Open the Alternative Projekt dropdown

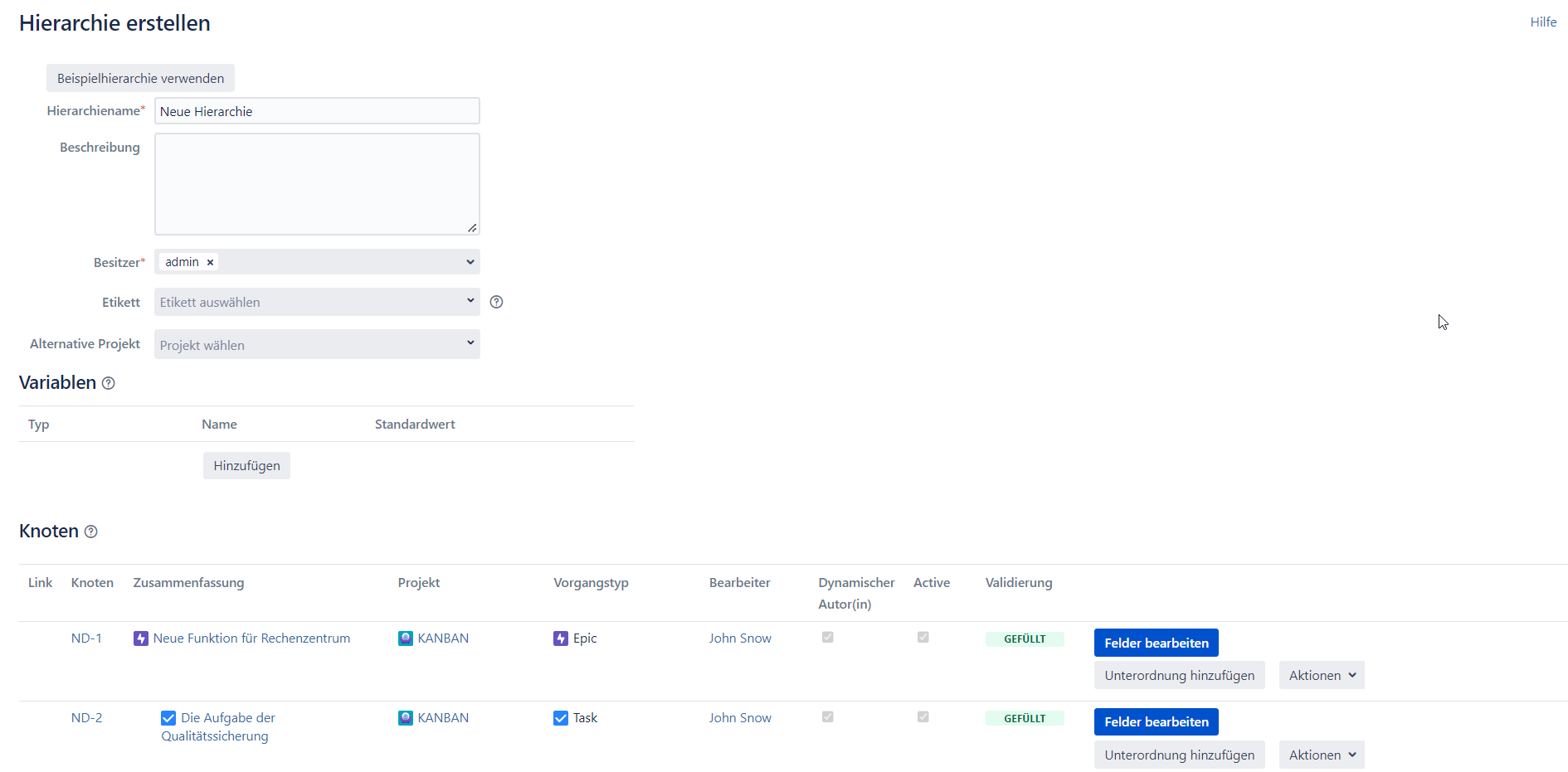click(317, 344)
